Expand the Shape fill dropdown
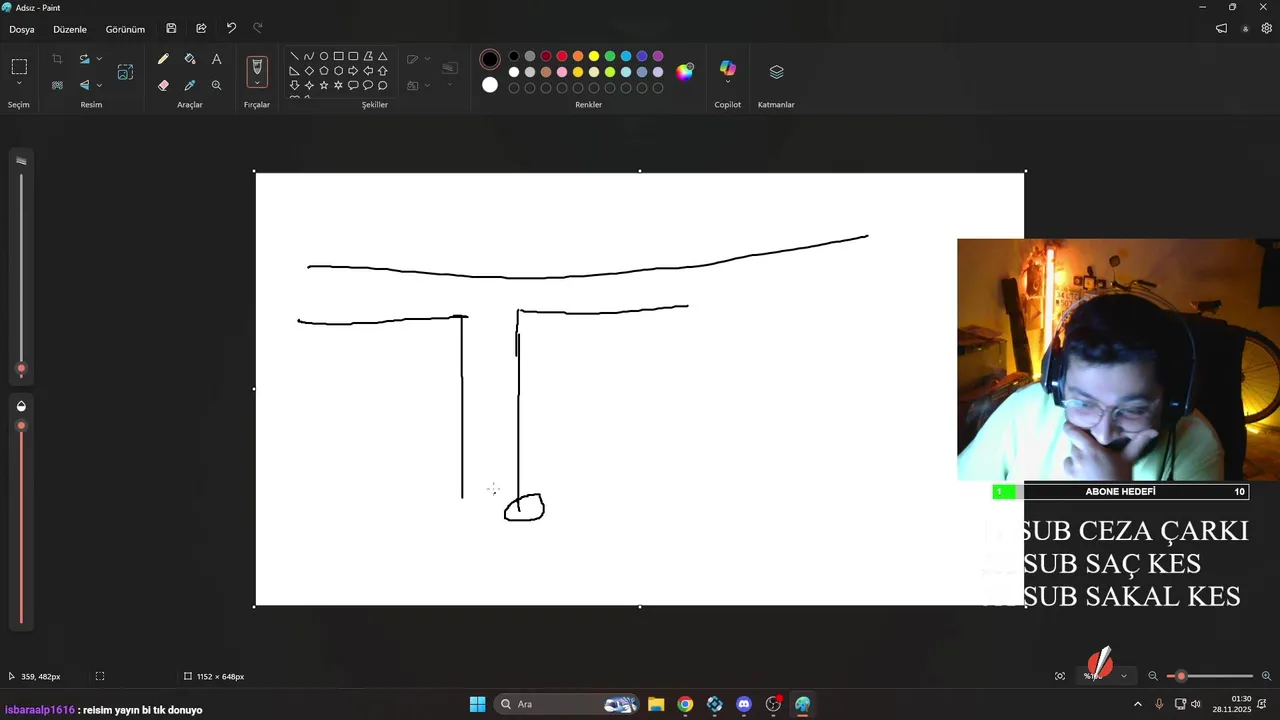 428,85
